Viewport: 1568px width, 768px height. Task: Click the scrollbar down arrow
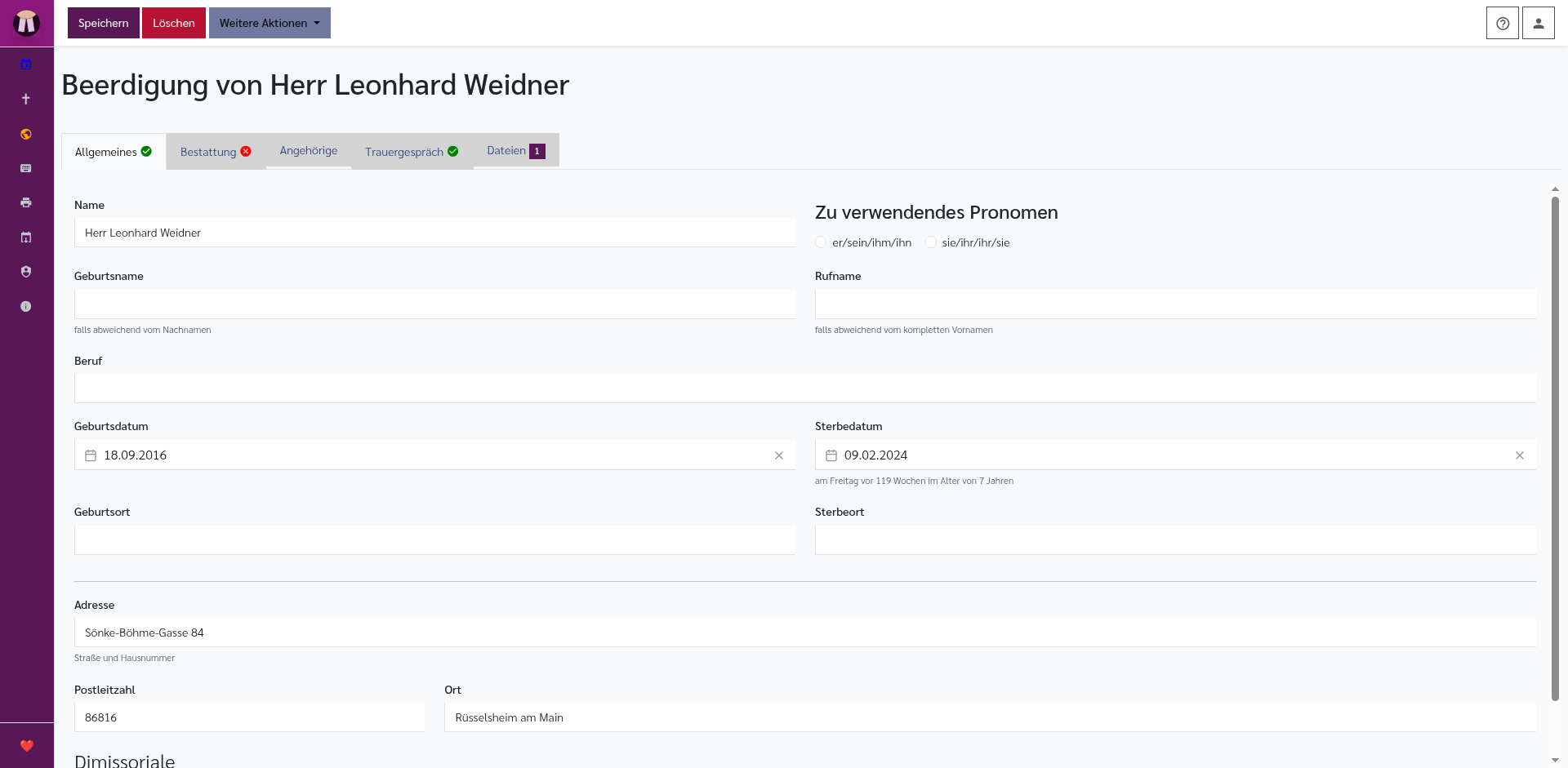1555,760
